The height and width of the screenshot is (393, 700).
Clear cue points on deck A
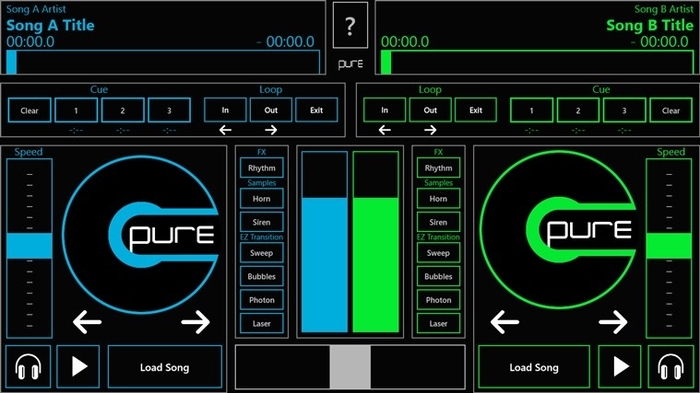(x=29, y=110)
